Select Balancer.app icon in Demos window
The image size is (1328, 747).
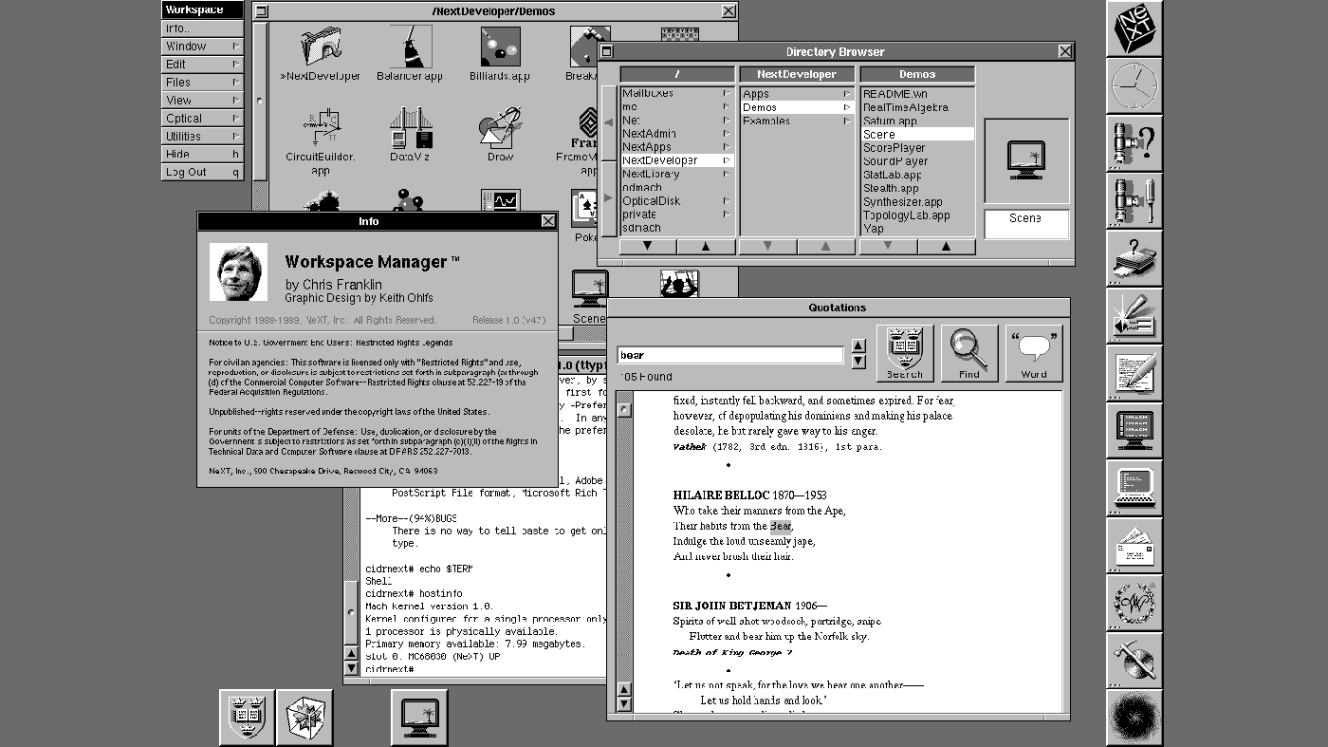click(x=410, y=47)
